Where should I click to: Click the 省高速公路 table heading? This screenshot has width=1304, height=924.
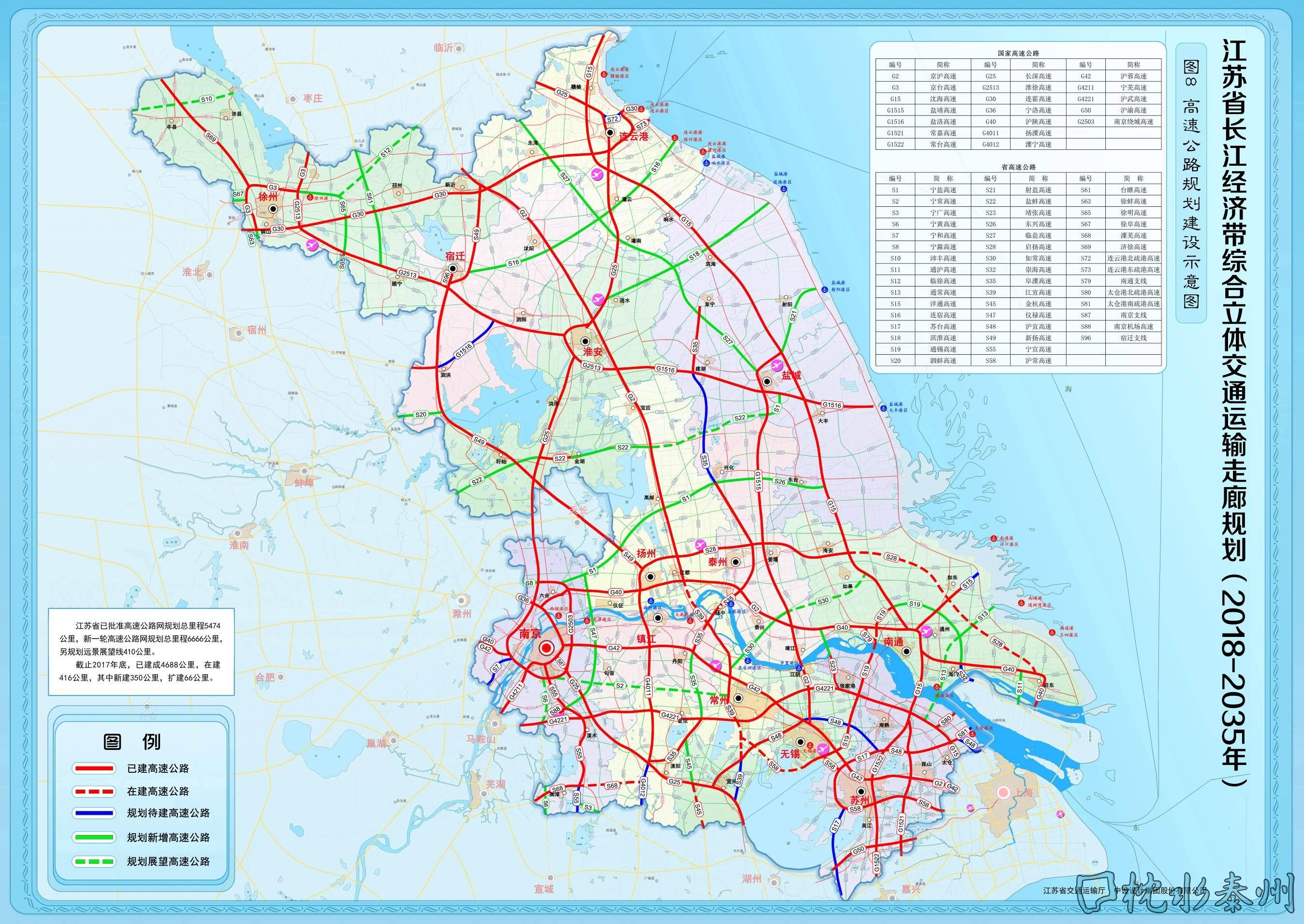point(1019,167)
